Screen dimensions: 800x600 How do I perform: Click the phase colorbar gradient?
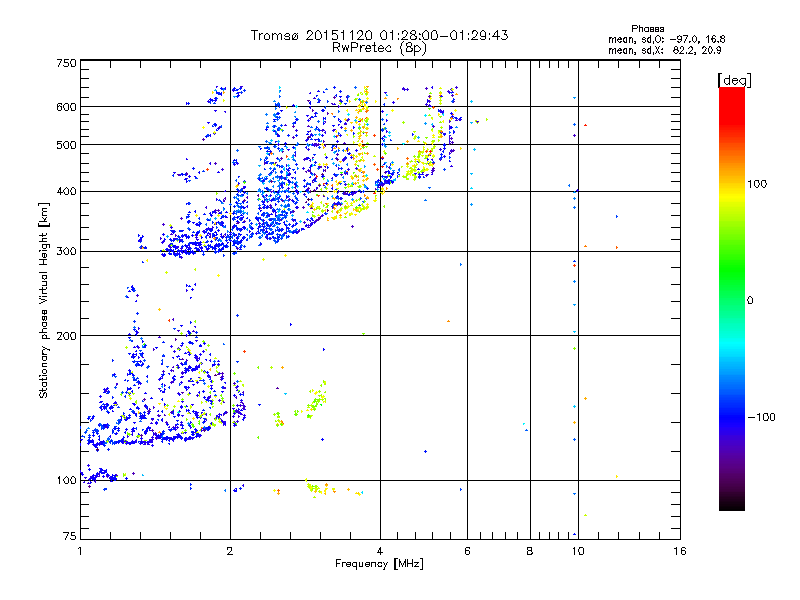tap(732, 298)
